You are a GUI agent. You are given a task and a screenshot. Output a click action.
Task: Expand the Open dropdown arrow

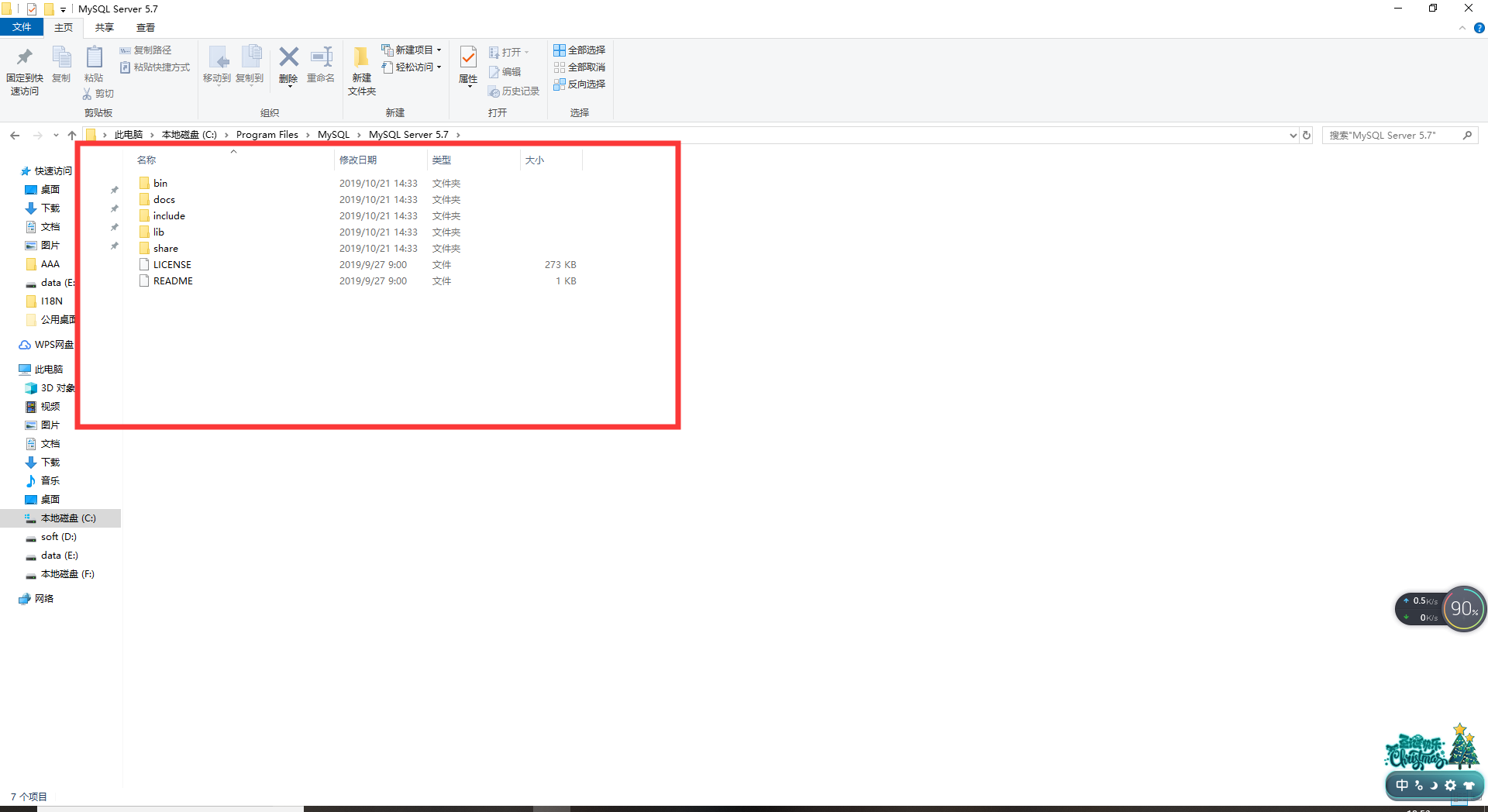[x=527, y=53]
